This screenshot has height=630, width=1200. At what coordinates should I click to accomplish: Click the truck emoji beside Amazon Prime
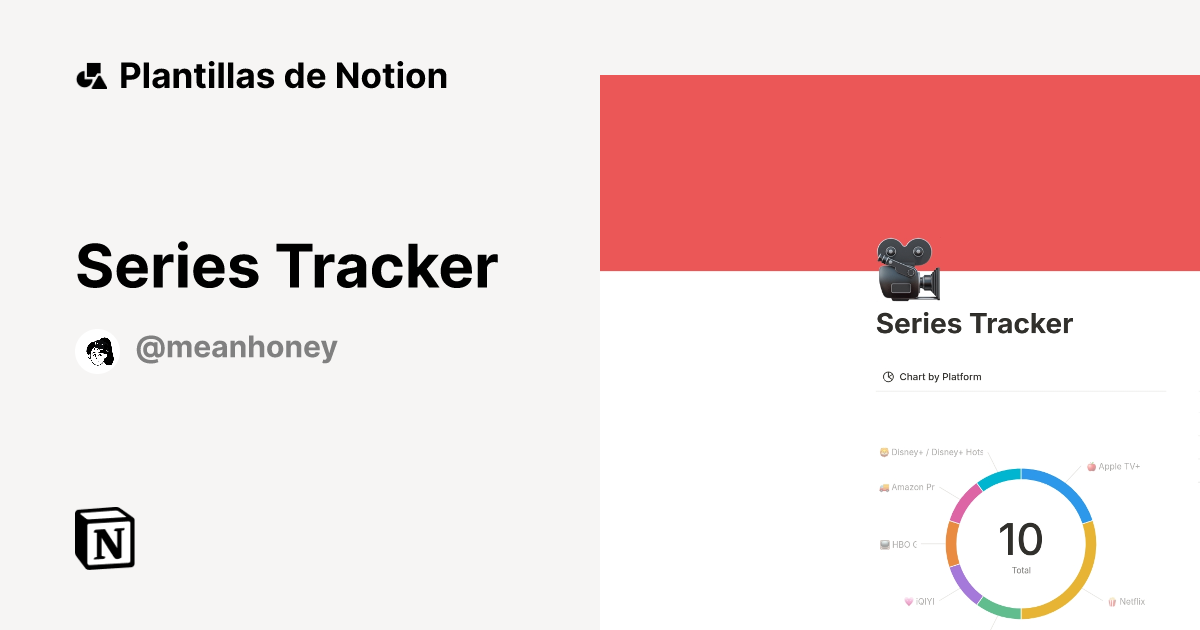click(884, 487)
